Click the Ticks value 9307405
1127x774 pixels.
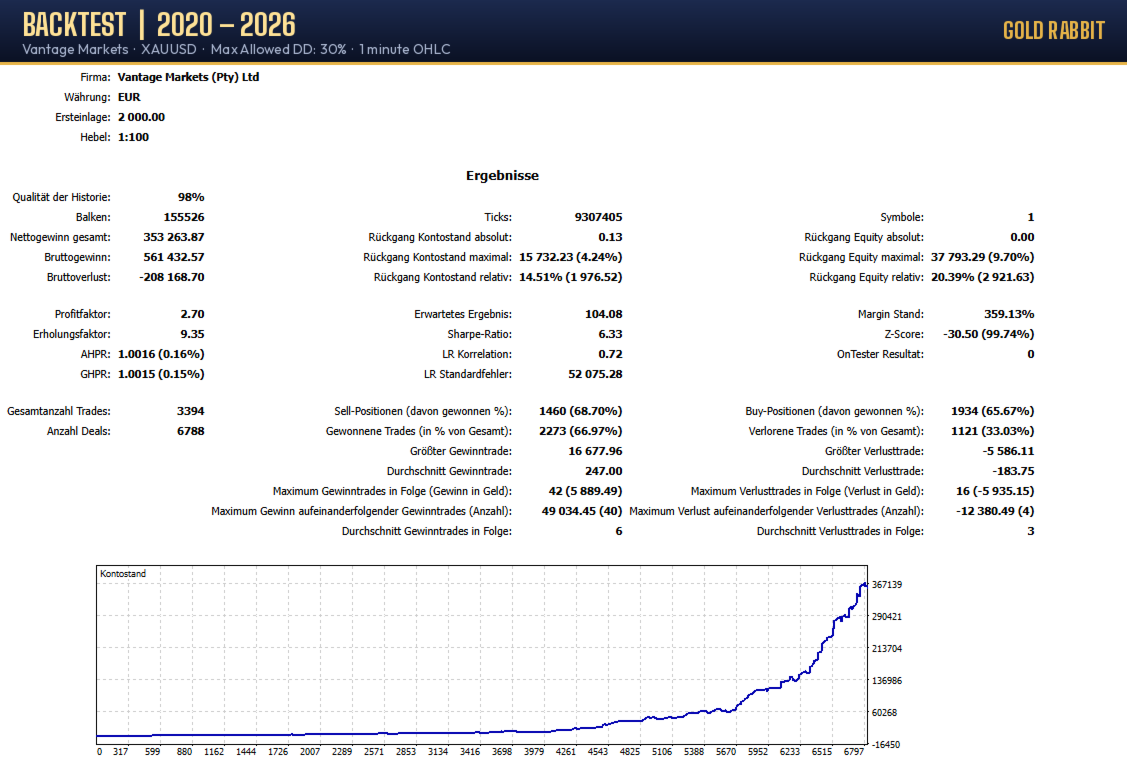click(599, 217)
